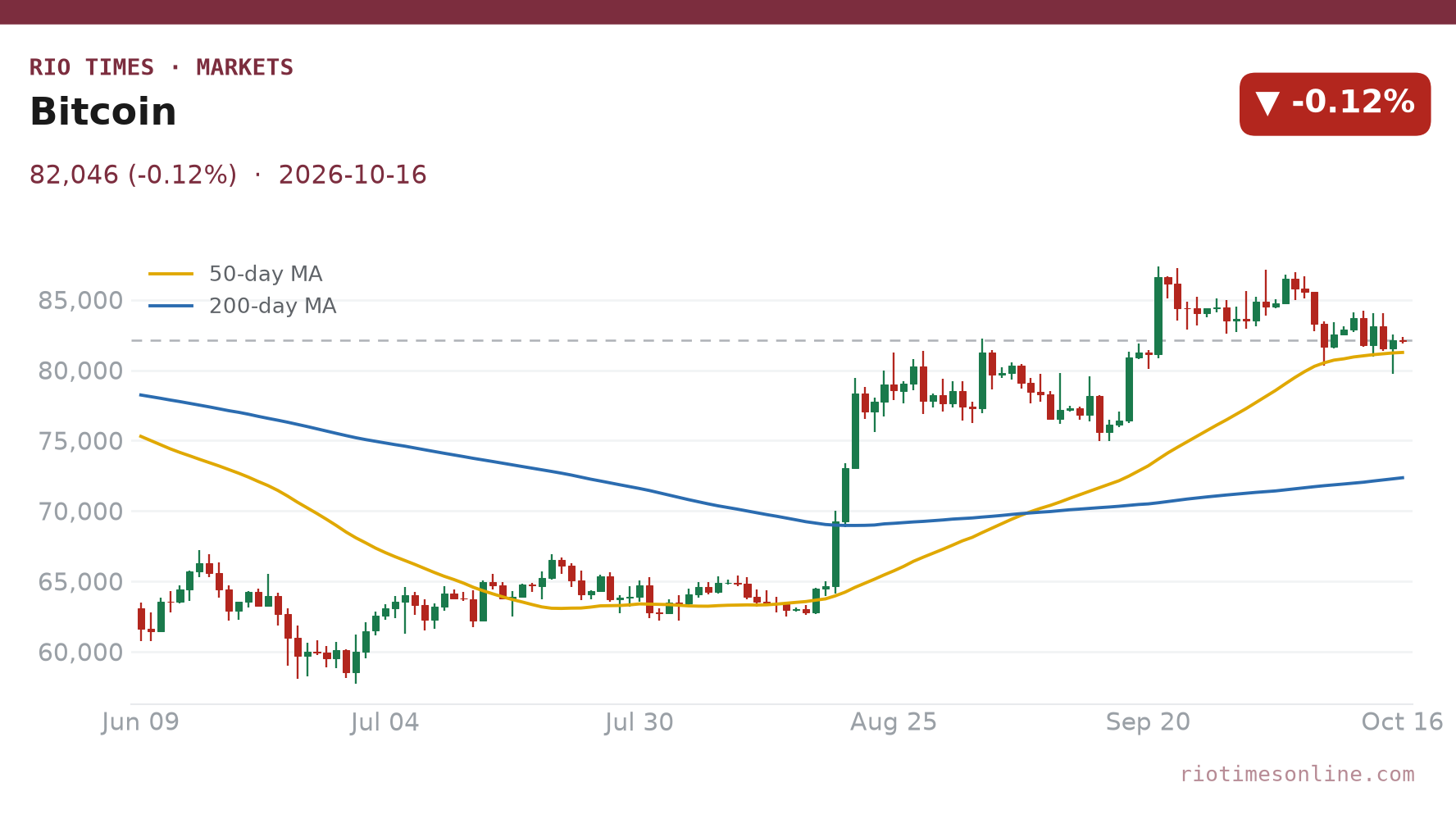The height and width of the screenshot is (819, 1456).
Task: Select the 85,000 y-axis label
Action: click(x=80, y=301)
